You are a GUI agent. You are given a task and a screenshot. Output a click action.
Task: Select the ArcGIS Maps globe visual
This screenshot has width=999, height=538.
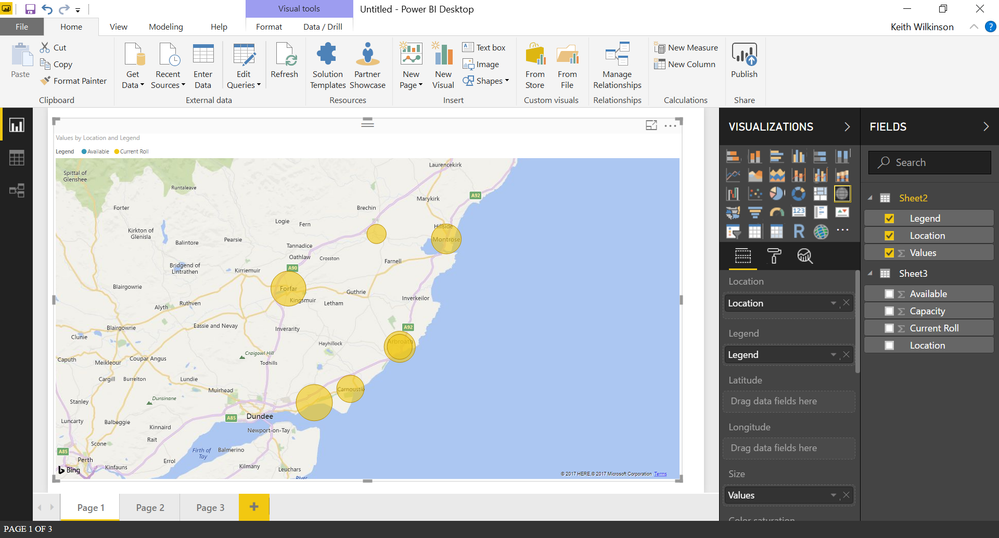click(x=821, y=231)
